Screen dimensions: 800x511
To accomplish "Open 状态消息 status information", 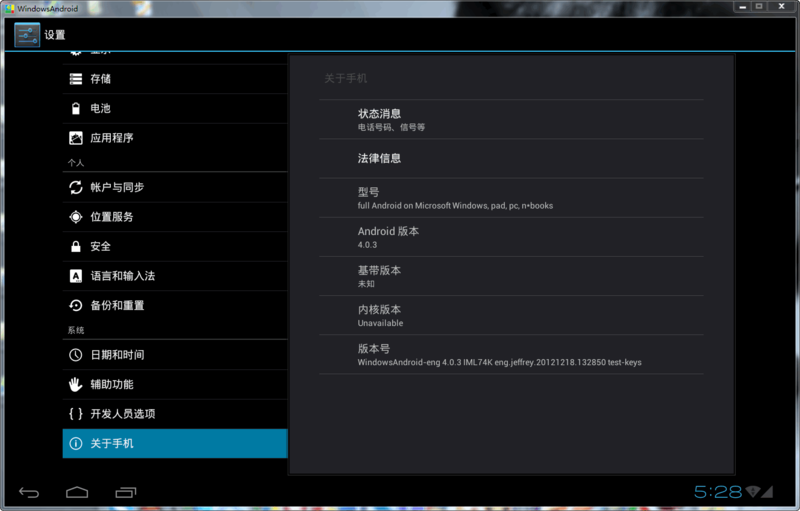I will [511, 119].
